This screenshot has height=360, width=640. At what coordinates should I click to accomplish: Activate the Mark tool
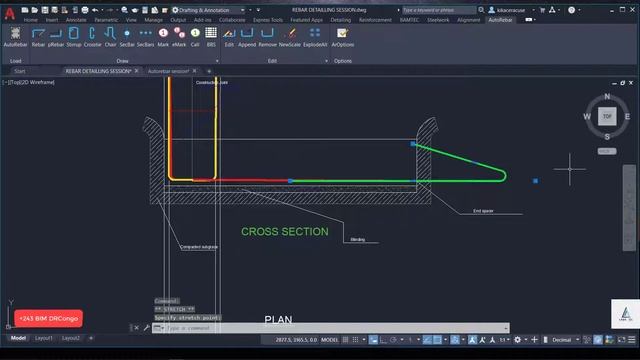pyautogui.click(x=163, y=37)
